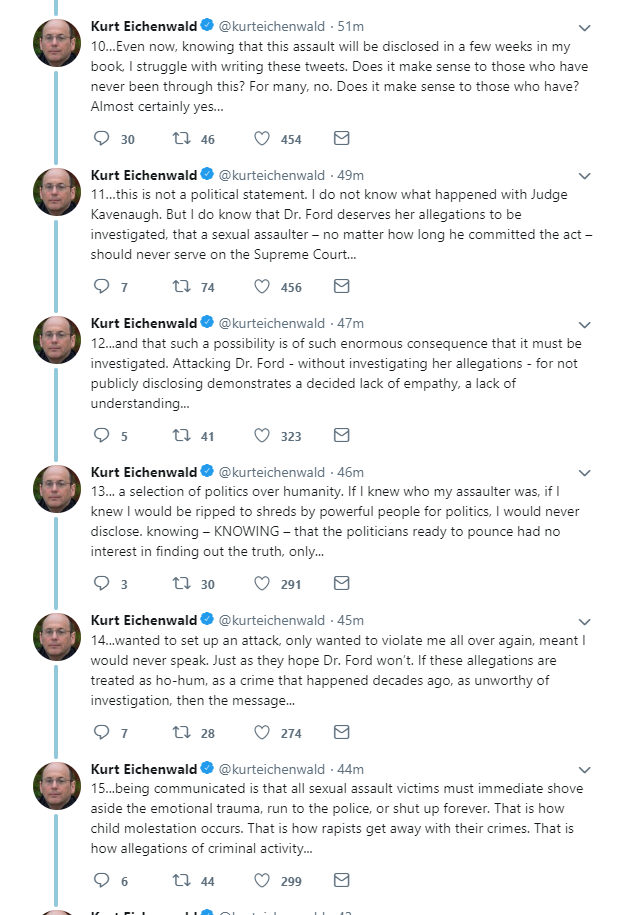Open @kurteichenwald handle on tweet 13
Viewport: 630px width, 915px height.
coord(271,472)
